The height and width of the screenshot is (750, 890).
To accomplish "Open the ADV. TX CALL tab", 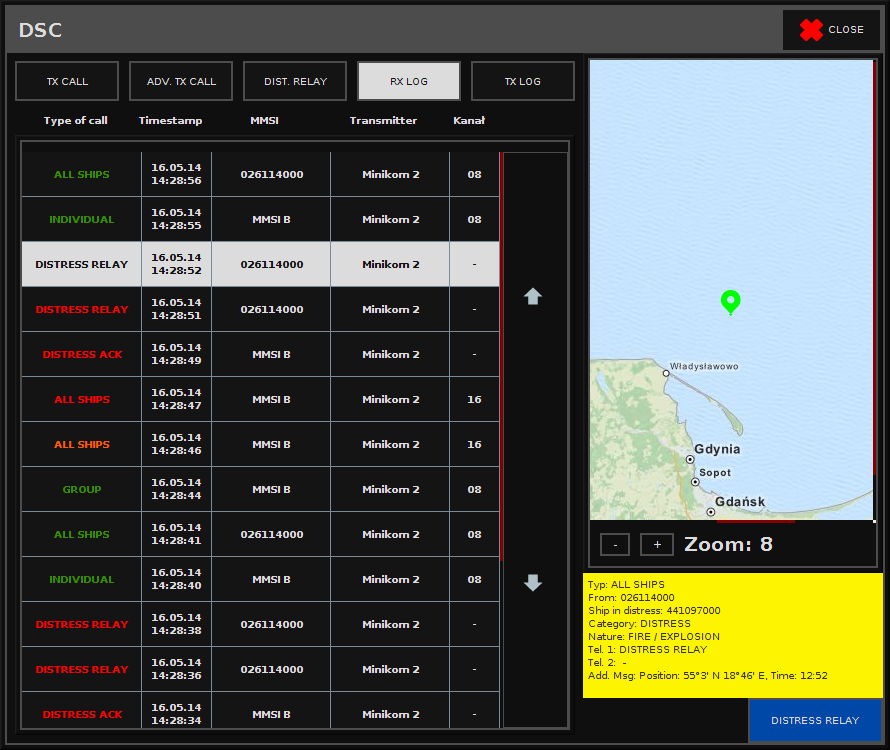I will click(x=181, y=81).
